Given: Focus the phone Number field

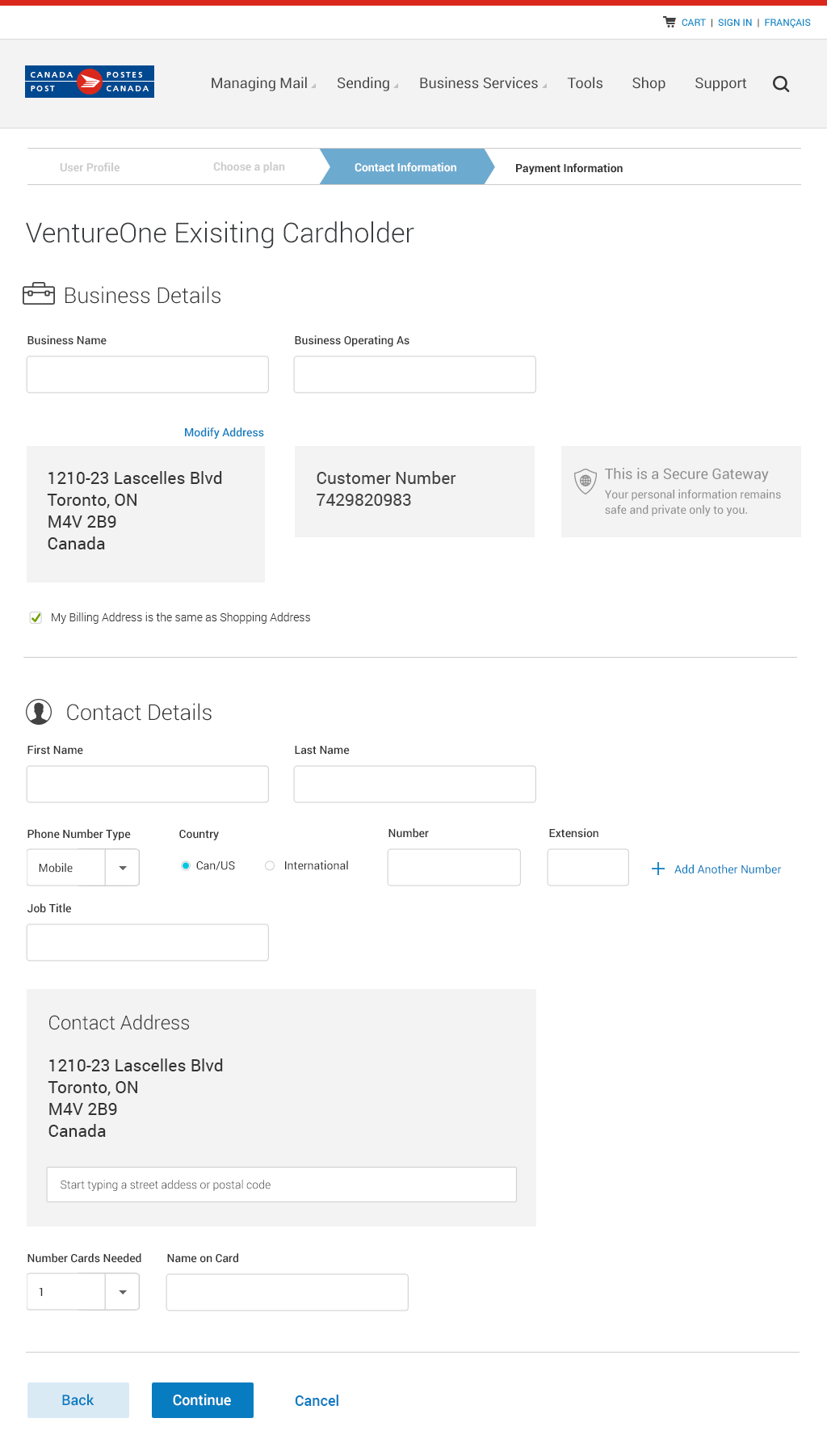Looking at the screenshot, I should coord(454,867).
